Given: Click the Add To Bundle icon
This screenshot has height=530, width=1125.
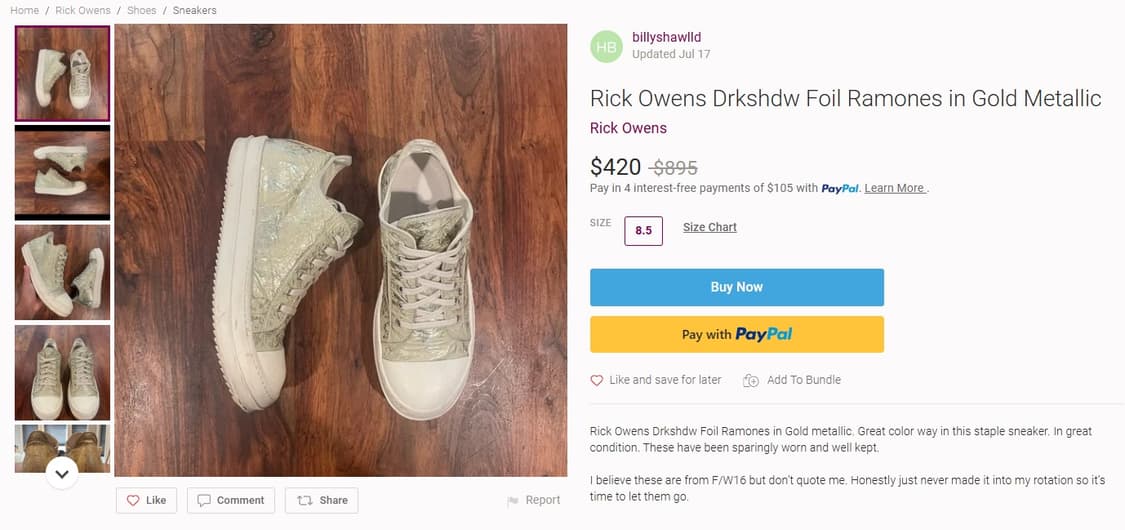Looking at the screenshot, I should click(x=753, y=380).
